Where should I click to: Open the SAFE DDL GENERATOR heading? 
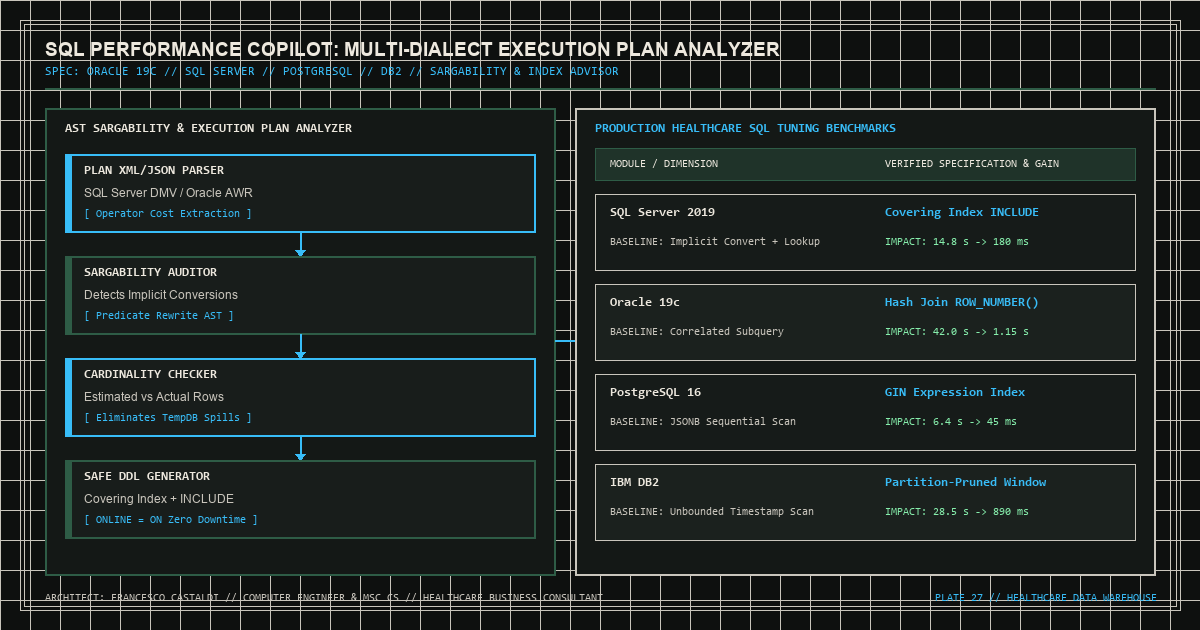(x=147, y=476)
